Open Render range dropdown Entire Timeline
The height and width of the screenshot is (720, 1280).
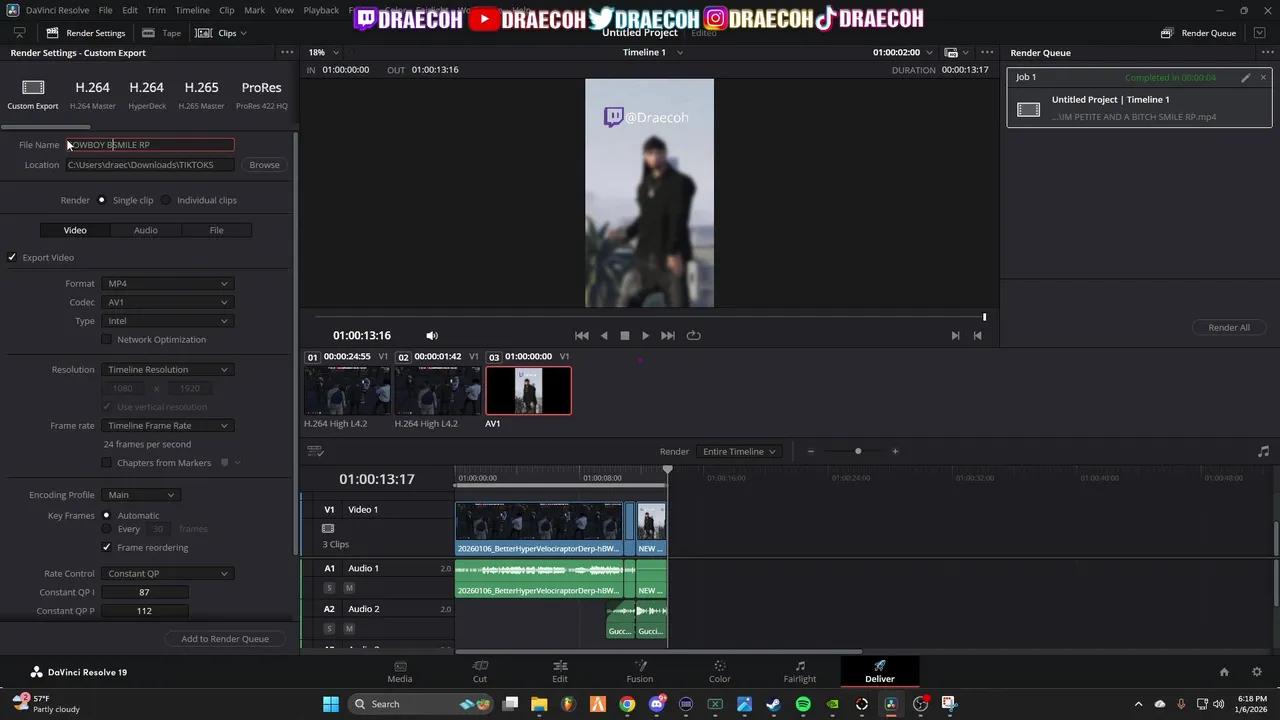[739, 452]
